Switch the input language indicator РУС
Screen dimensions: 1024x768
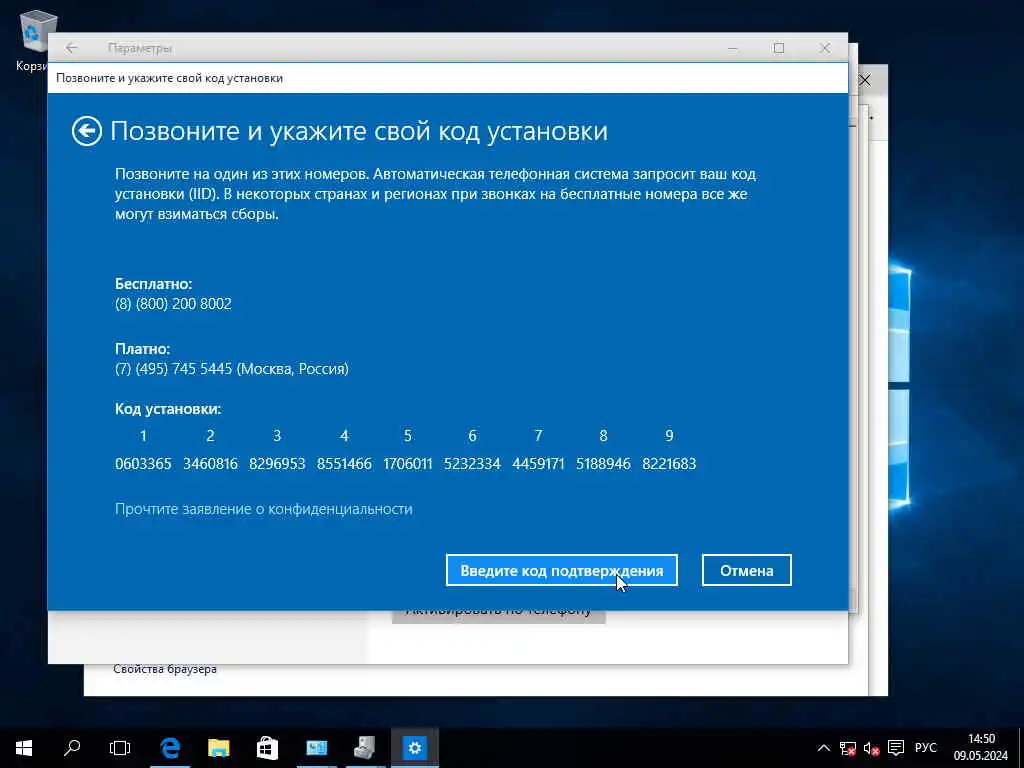tap(925, 748)
